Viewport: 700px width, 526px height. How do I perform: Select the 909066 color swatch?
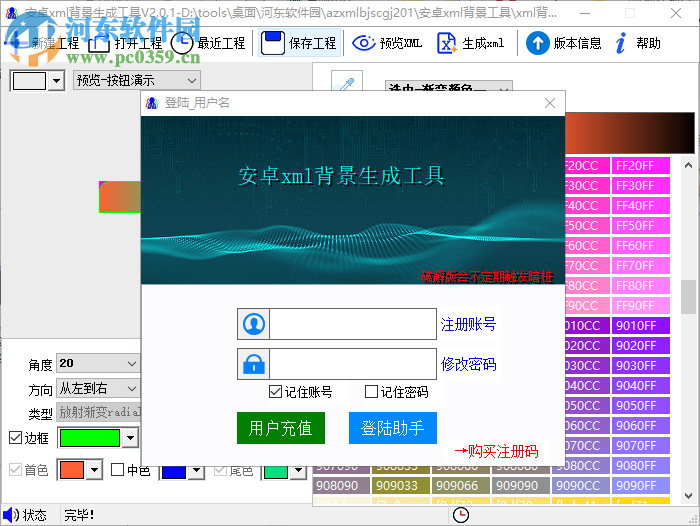(x=461, y=485)
